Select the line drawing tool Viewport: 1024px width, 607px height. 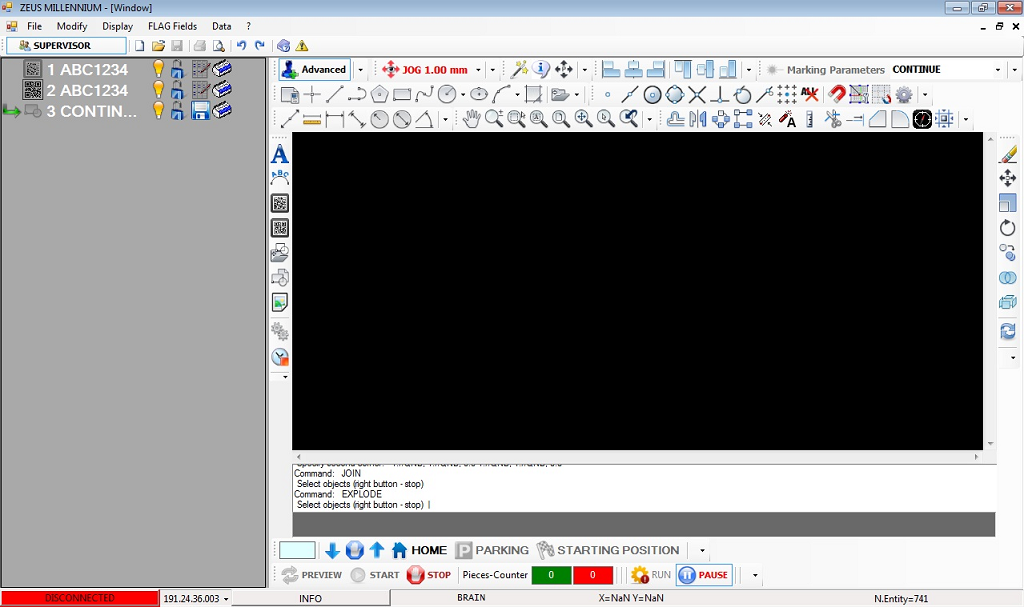tap(334, 95)
